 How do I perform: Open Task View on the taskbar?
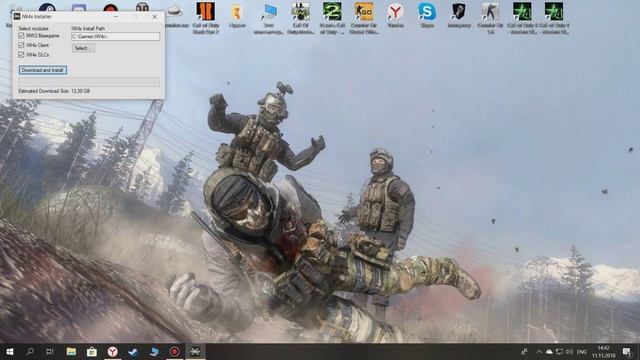50,351
